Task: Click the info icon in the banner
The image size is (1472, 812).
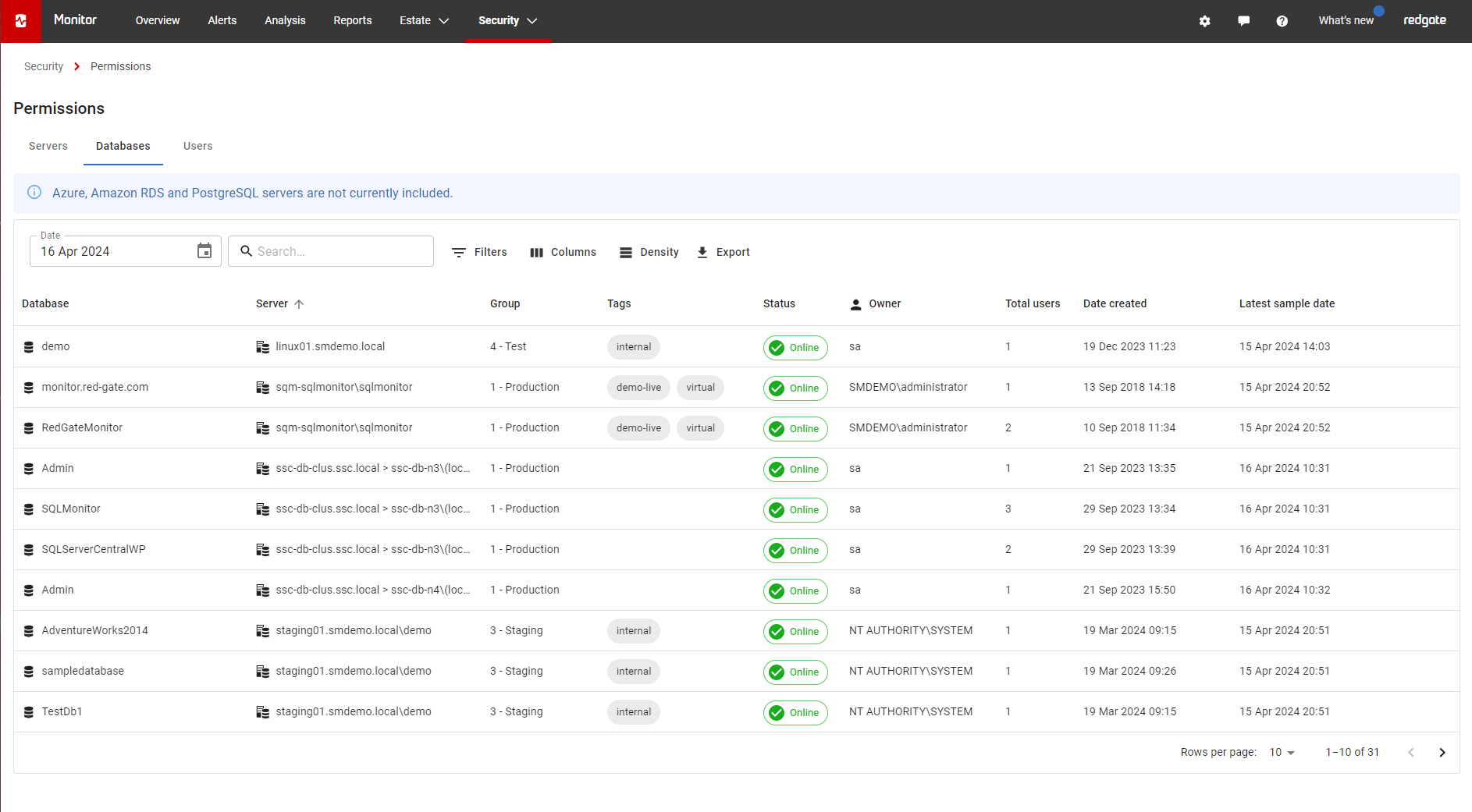Action: click(x=34, y=193)
